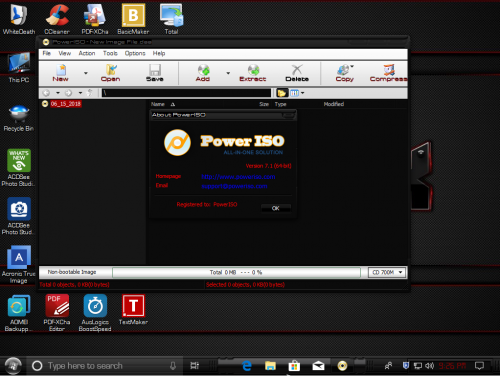This screenshot has height=376, width=500.
Task: Open the Options menu
Action: (135, 53)
